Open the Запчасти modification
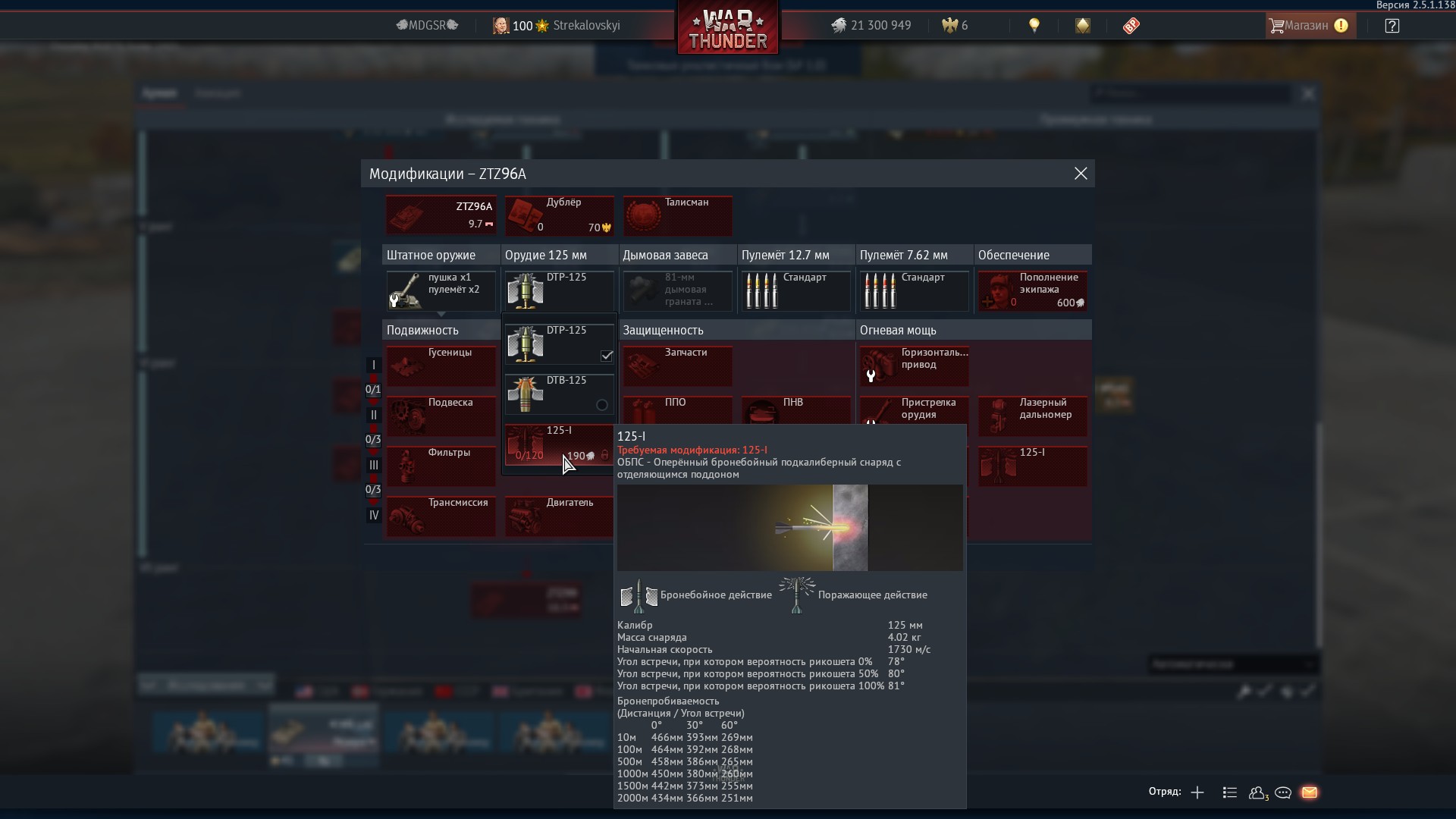Image resolution: width=1456 pixels, height=819 pixels. (x=678, y=366)
